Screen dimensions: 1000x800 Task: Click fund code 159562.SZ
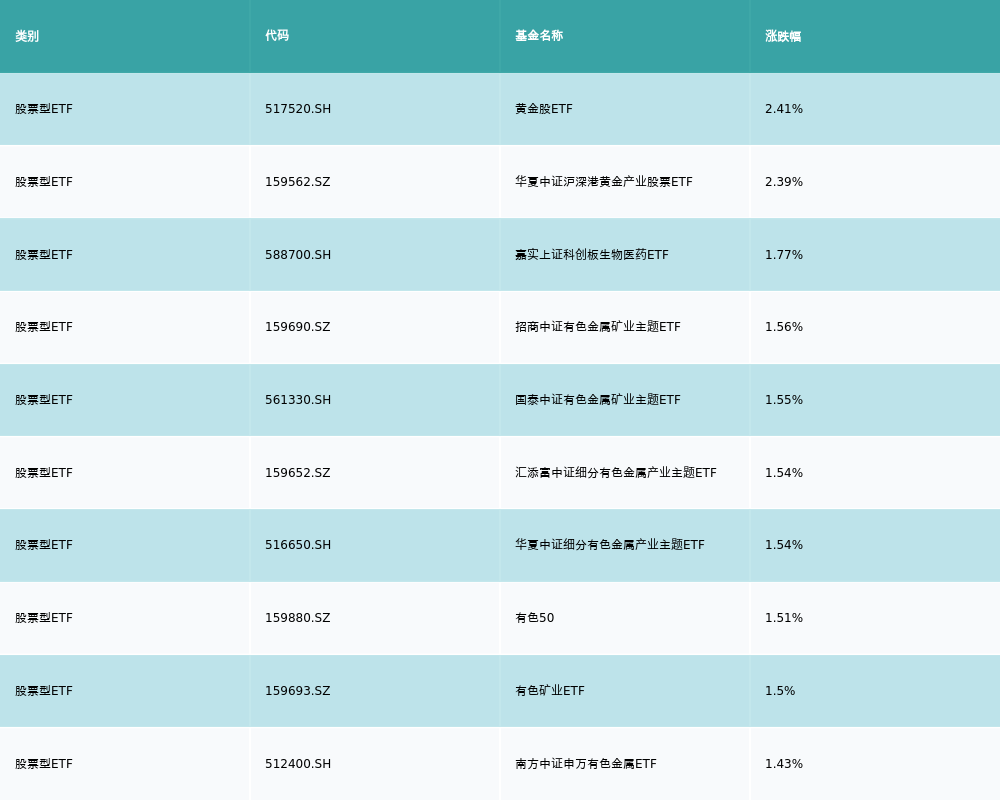tap(297, 182)
